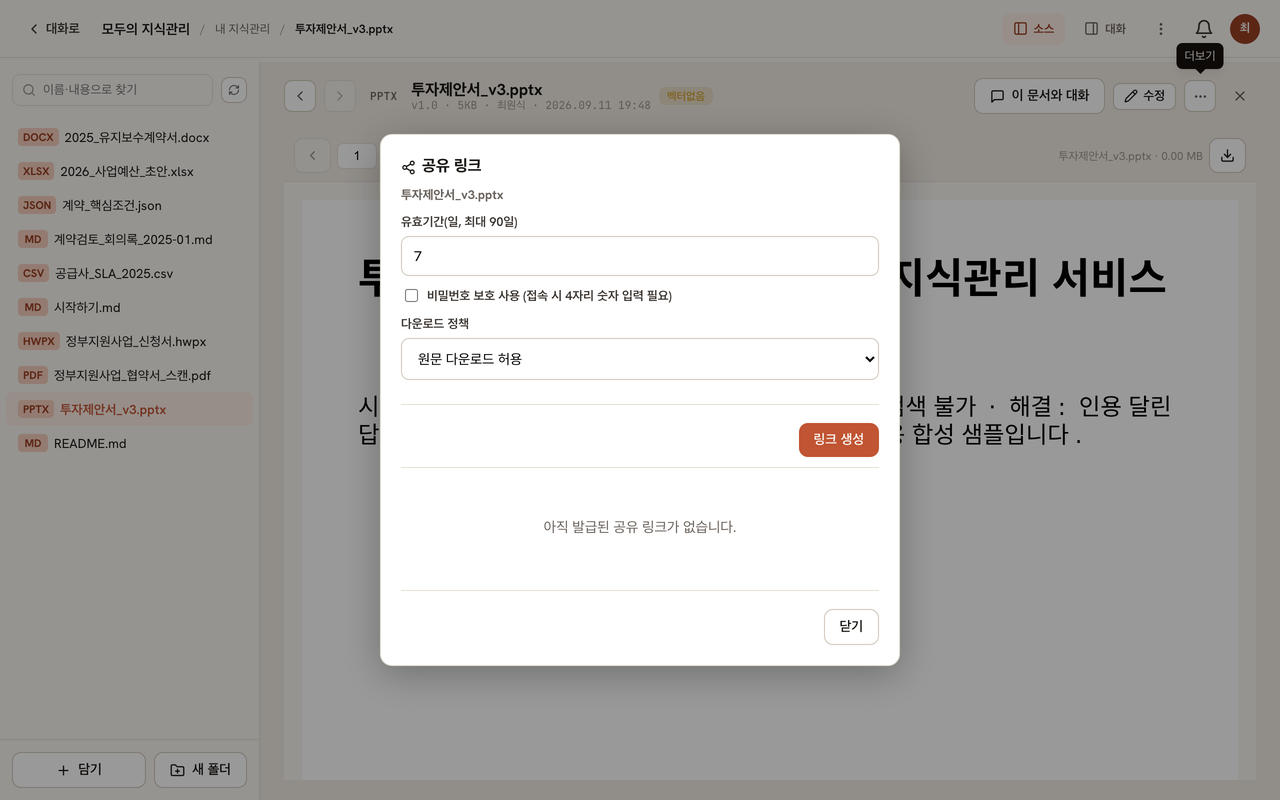Click 링크 생성 button
This screenshot has height=800, width=1280.
pos(839,440)
